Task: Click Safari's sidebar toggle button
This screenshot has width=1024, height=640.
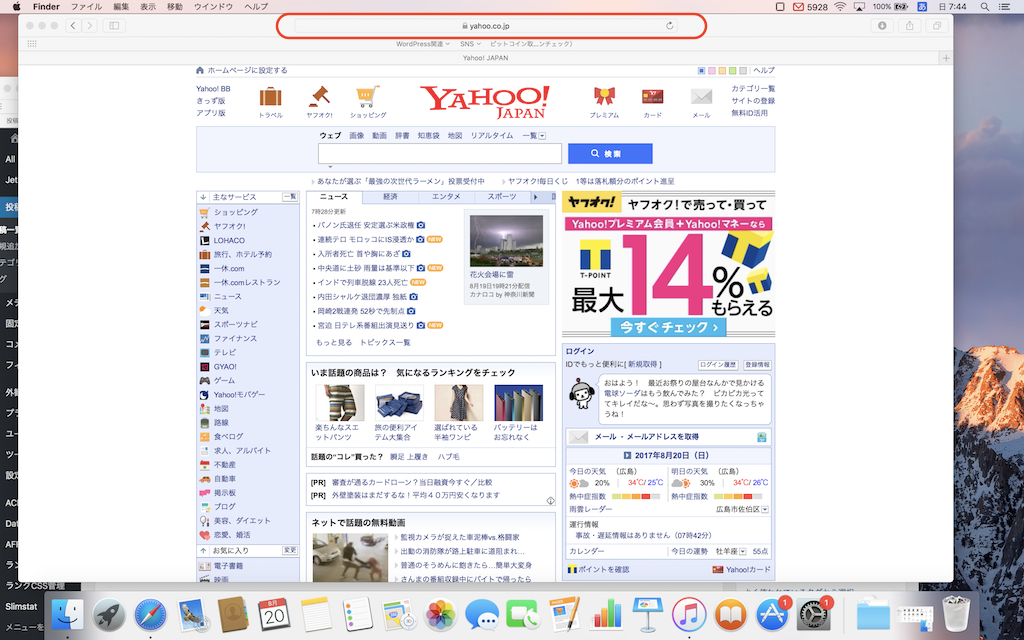Action: pos(114,25)
